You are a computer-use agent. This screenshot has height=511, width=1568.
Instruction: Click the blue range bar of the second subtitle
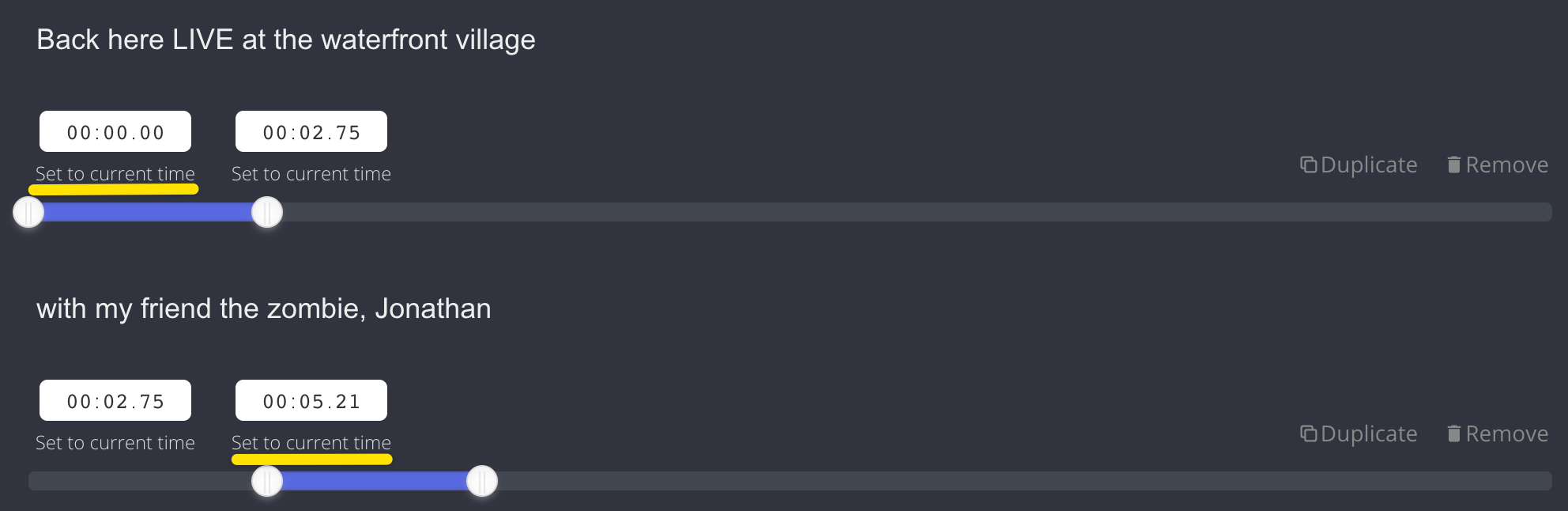click(375, 481)
